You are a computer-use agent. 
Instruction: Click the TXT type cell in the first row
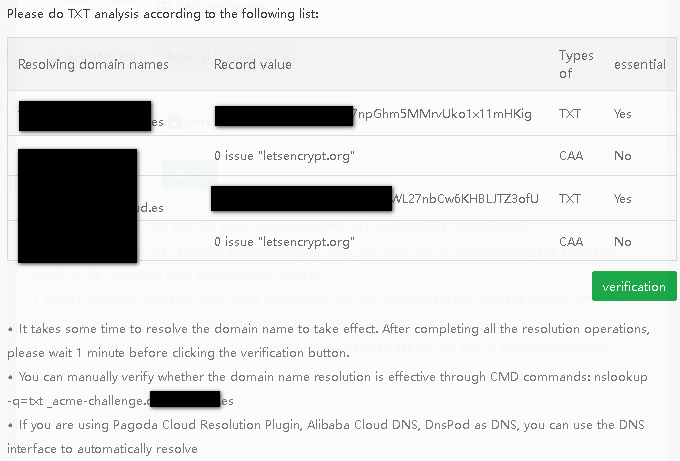(x=570, y=114)
